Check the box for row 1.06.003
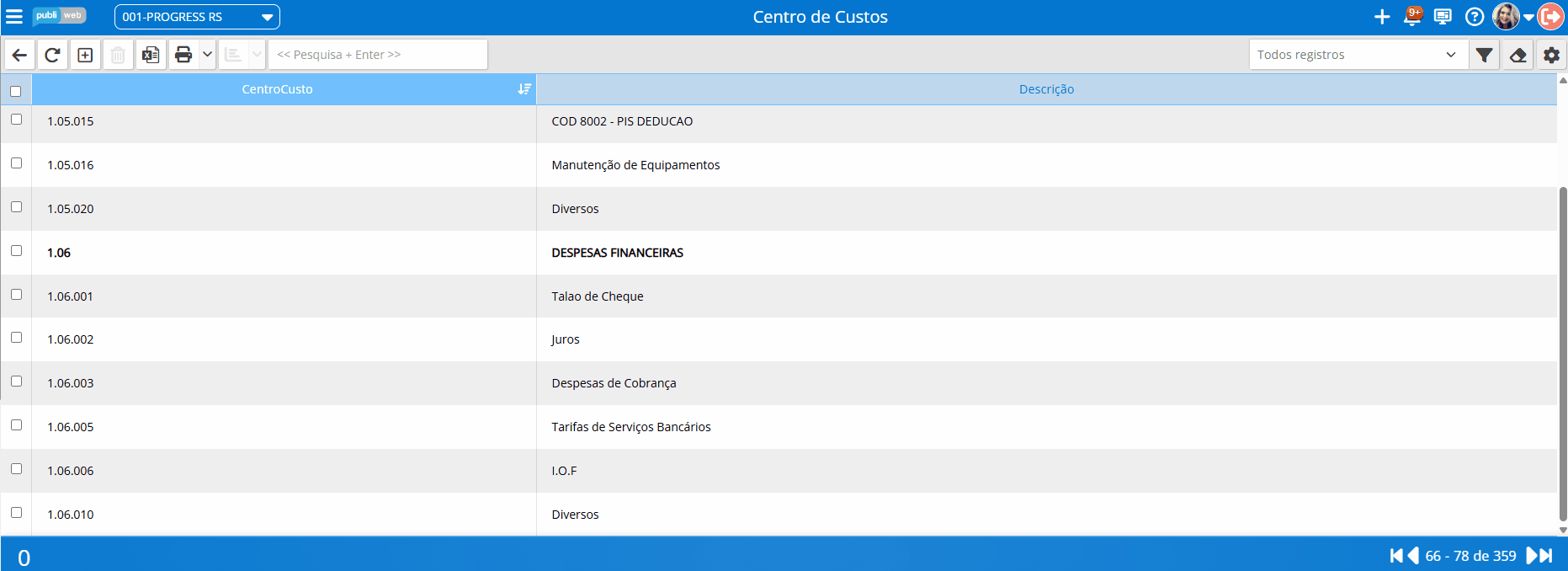Screen dimensions: 1568x571 click(16, 382)
